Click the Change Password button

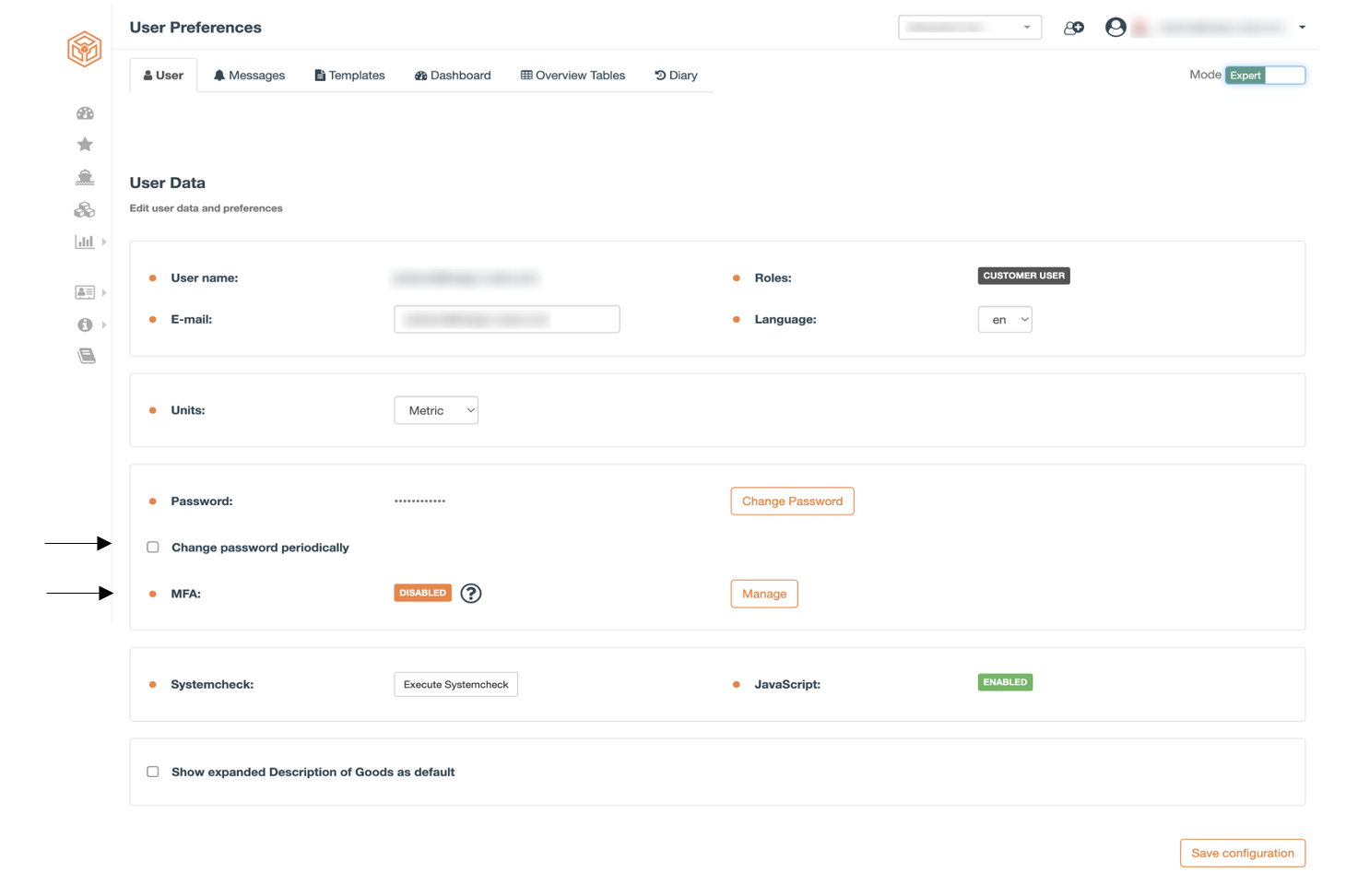792,501
